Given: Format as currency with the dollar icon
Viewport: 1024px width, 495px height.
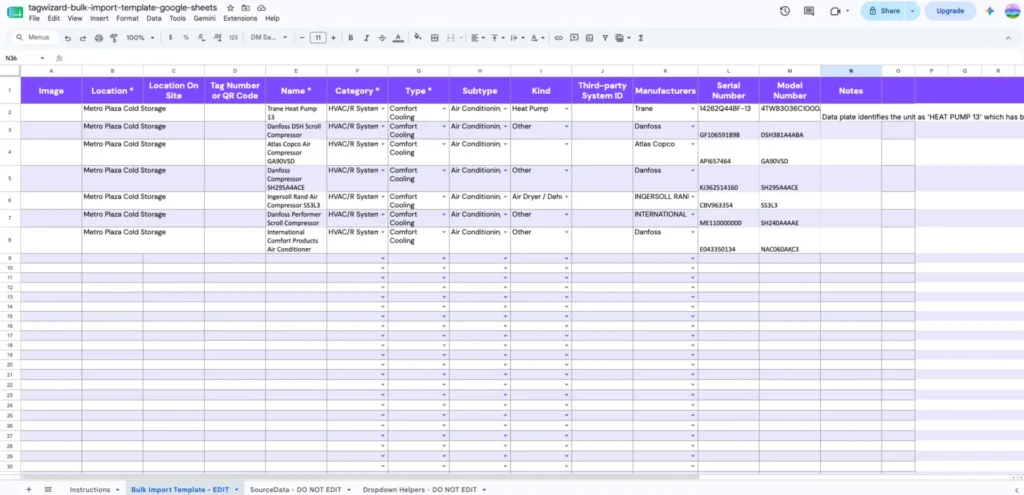Looking at the screenshot, I should tap(170, 38).
